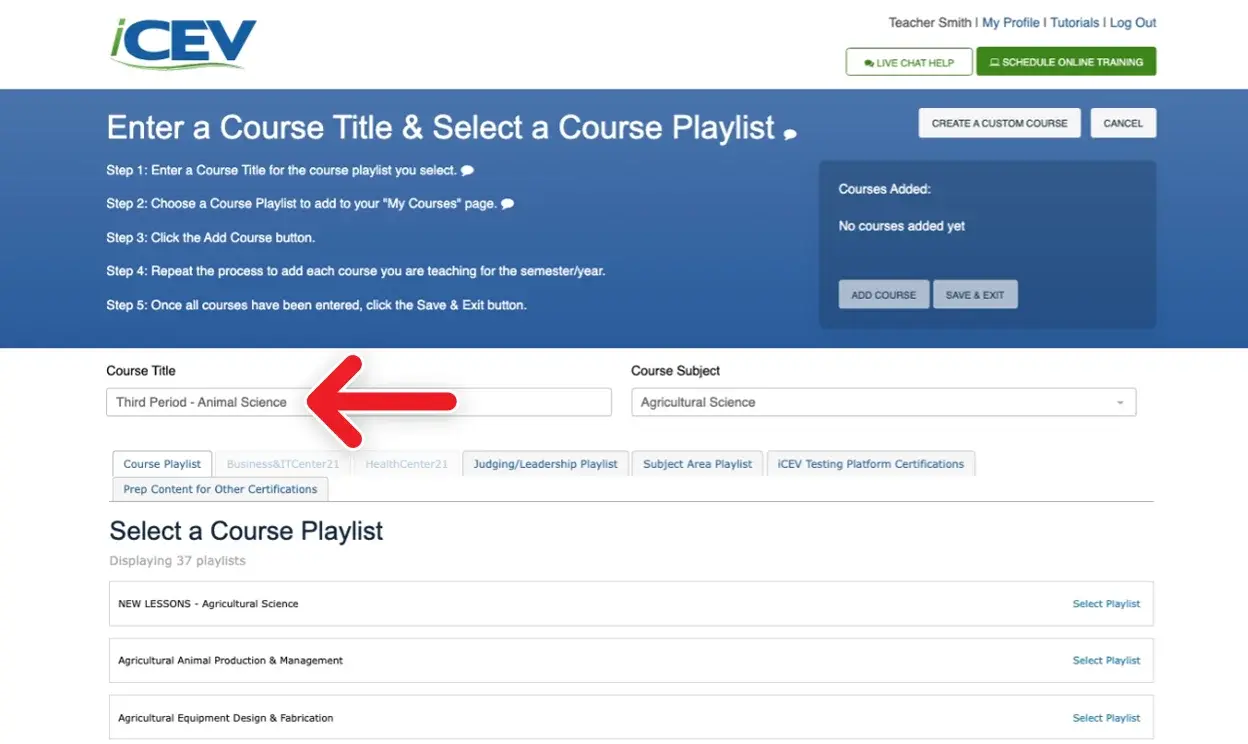The width and height of the screenshot is (1248, 744).
Task: Open the Tutorials link
Action: 1075,23
